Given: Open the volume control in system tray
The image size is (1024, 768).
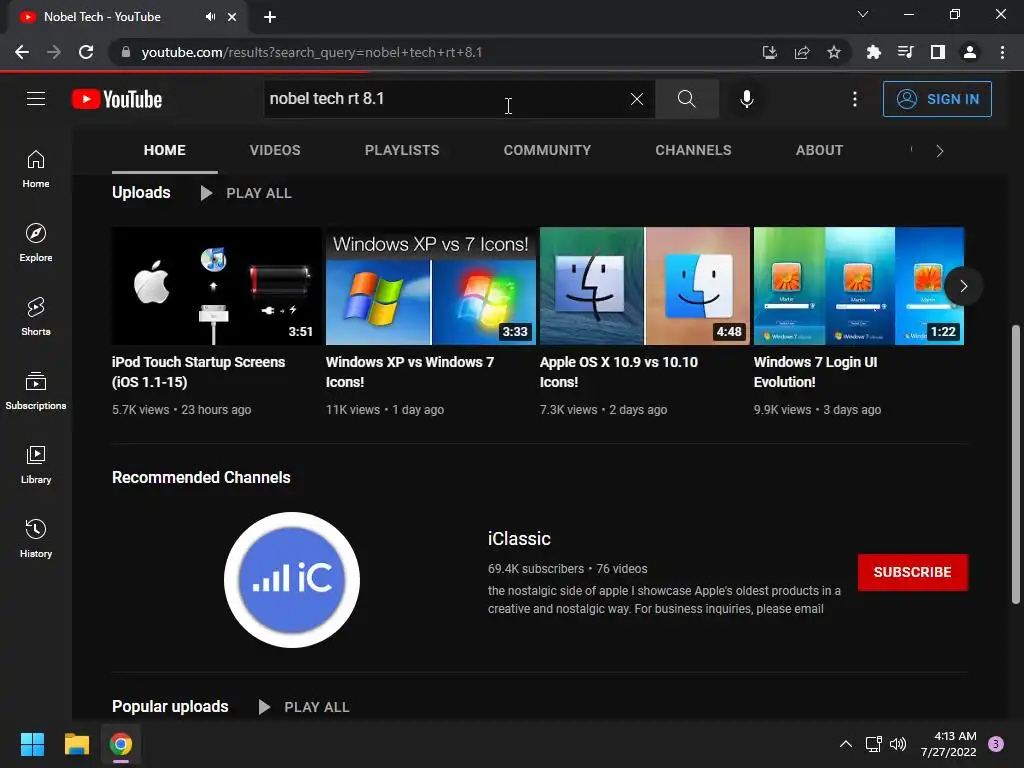Looking at the screenshot, I should [x=899, y=744].
